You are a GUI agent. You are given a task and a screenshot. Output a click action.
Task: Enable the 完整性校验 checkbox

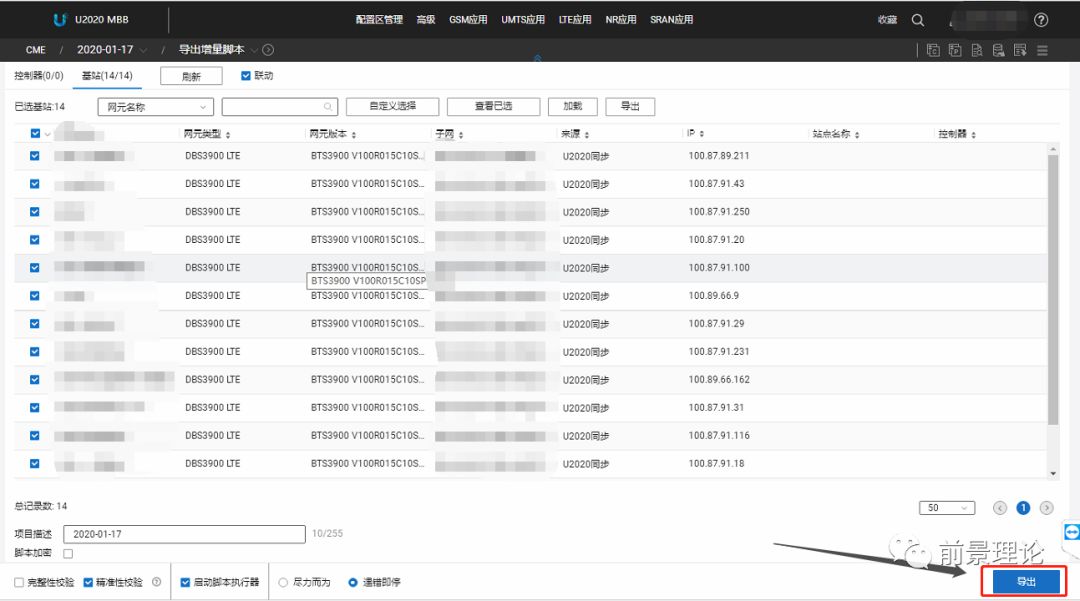click(x=19, y=582)
